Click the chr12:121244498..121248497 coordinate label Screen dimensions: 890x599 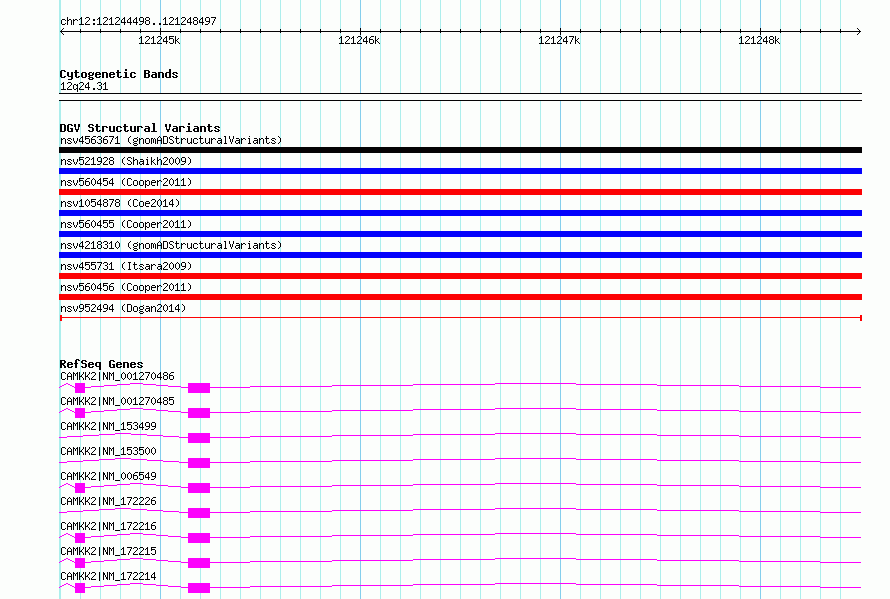(x=138, y=21)
